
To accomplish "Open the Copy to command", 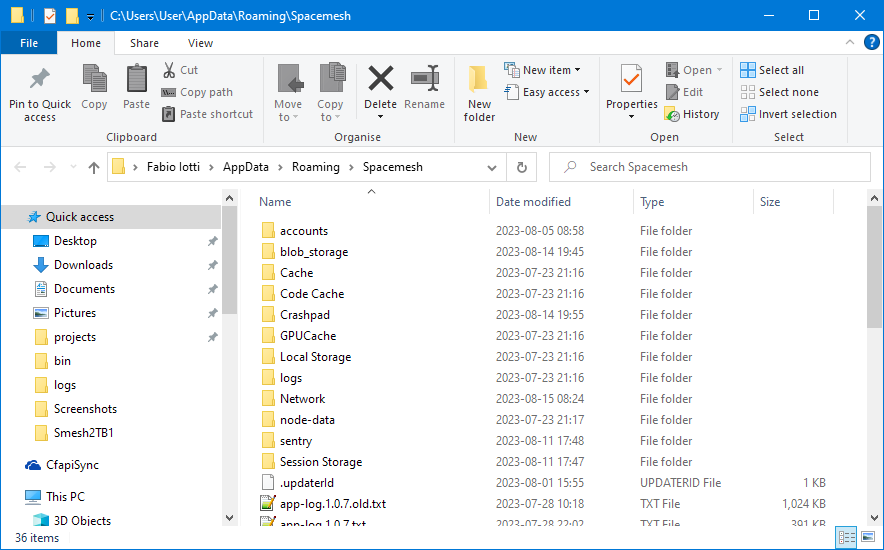I will point(330,94).
